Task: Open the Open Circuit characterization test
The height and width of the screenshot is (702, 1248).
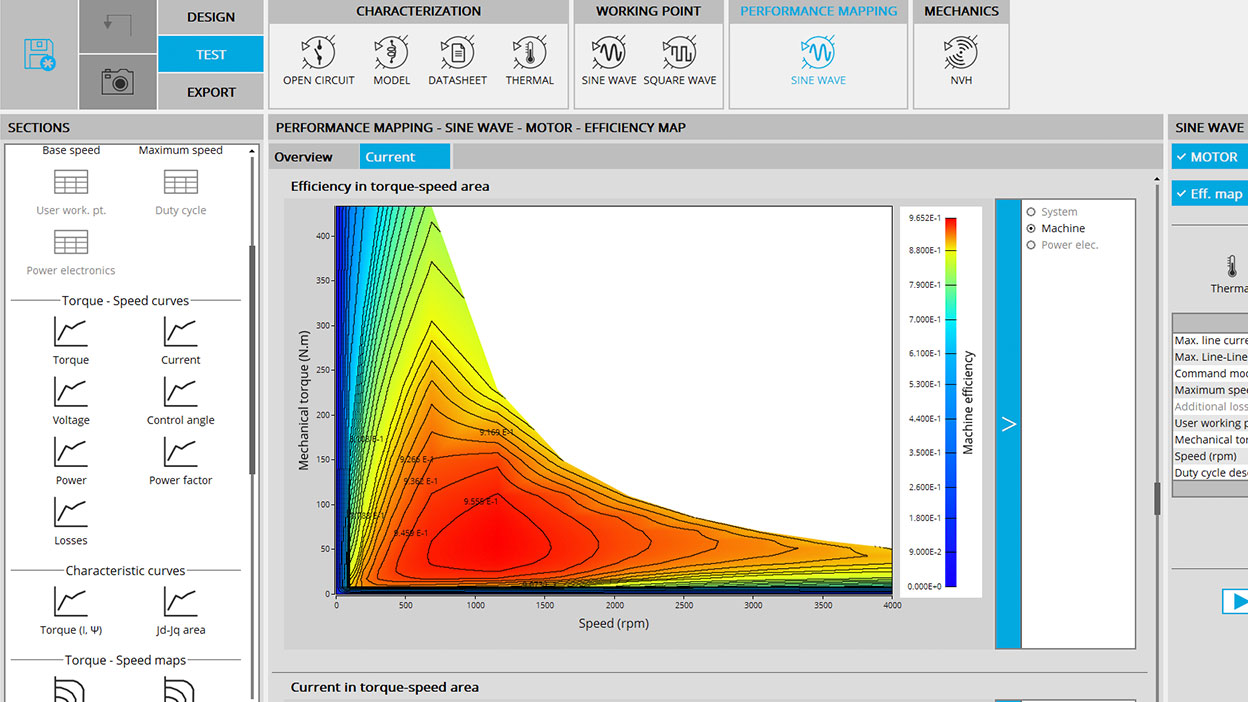Action: (318, 60)
